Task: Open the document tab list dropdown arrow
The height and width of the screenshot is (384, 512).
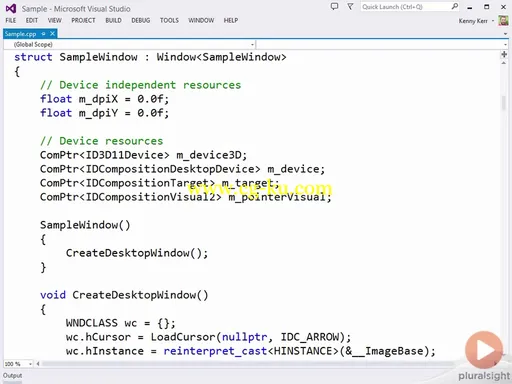Action: pos(505,34)
